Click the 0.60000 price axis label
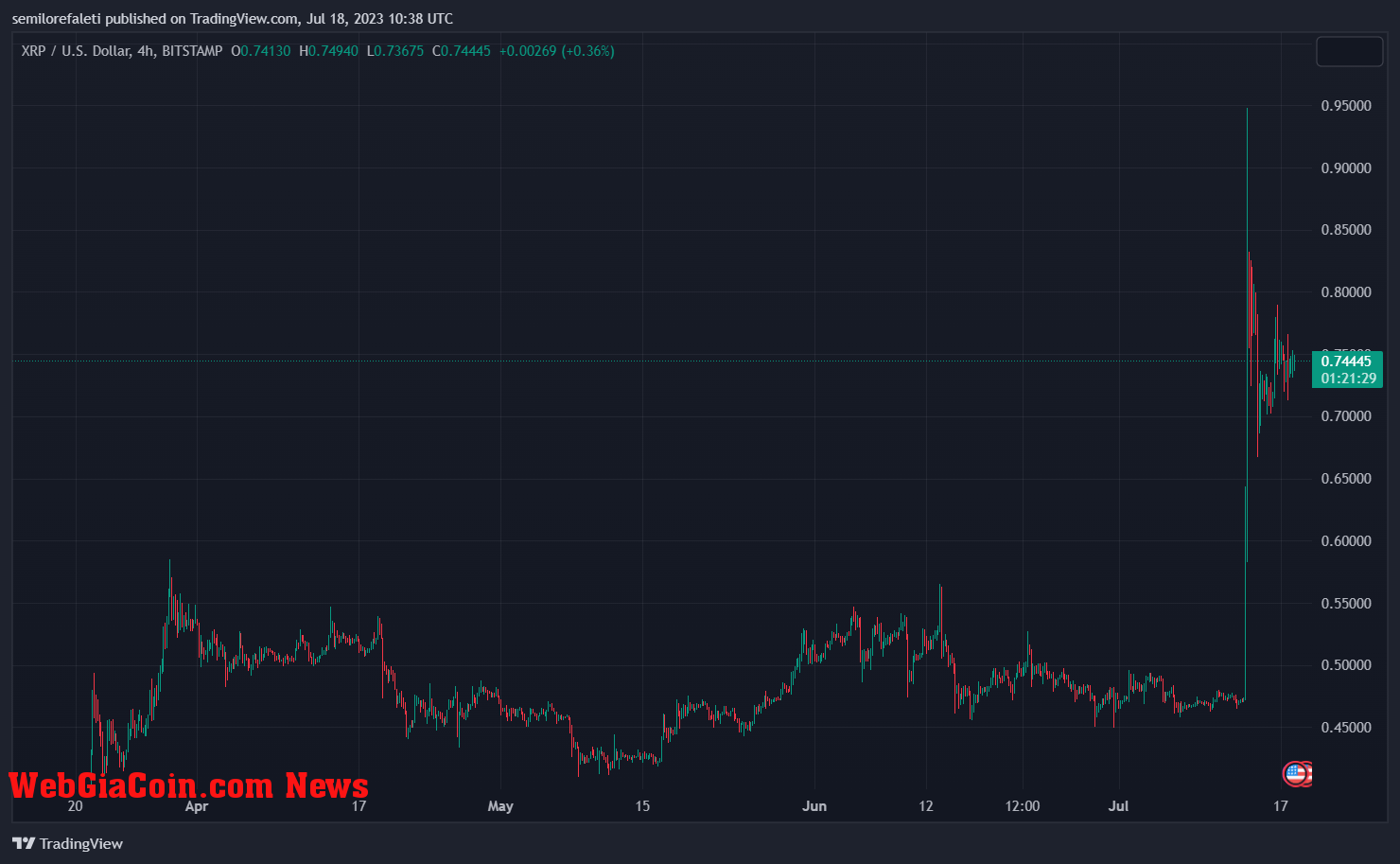The width and height of the screenshot is (1400, 864). tap(1346, 541)
